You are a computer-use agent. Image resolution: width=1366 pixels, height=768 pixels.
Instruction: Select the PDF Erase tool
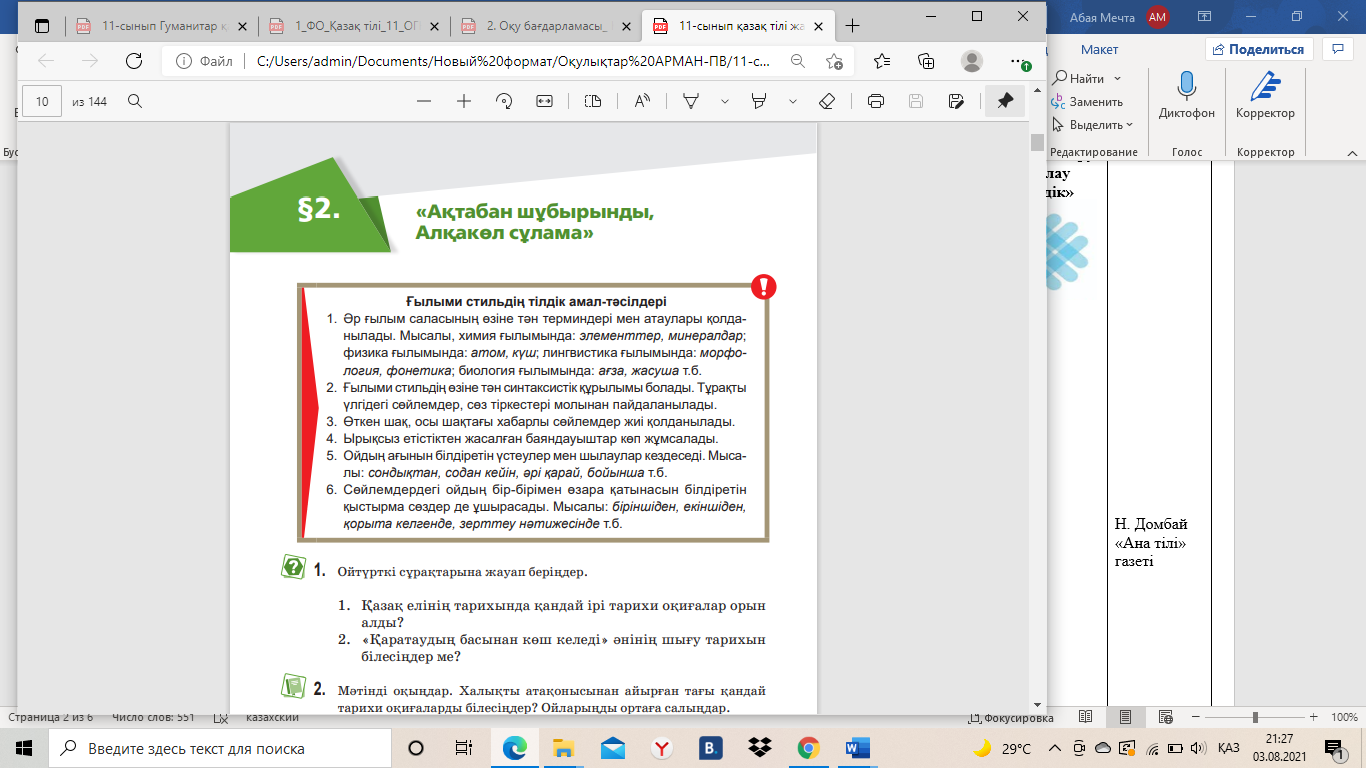coord(827,101)
